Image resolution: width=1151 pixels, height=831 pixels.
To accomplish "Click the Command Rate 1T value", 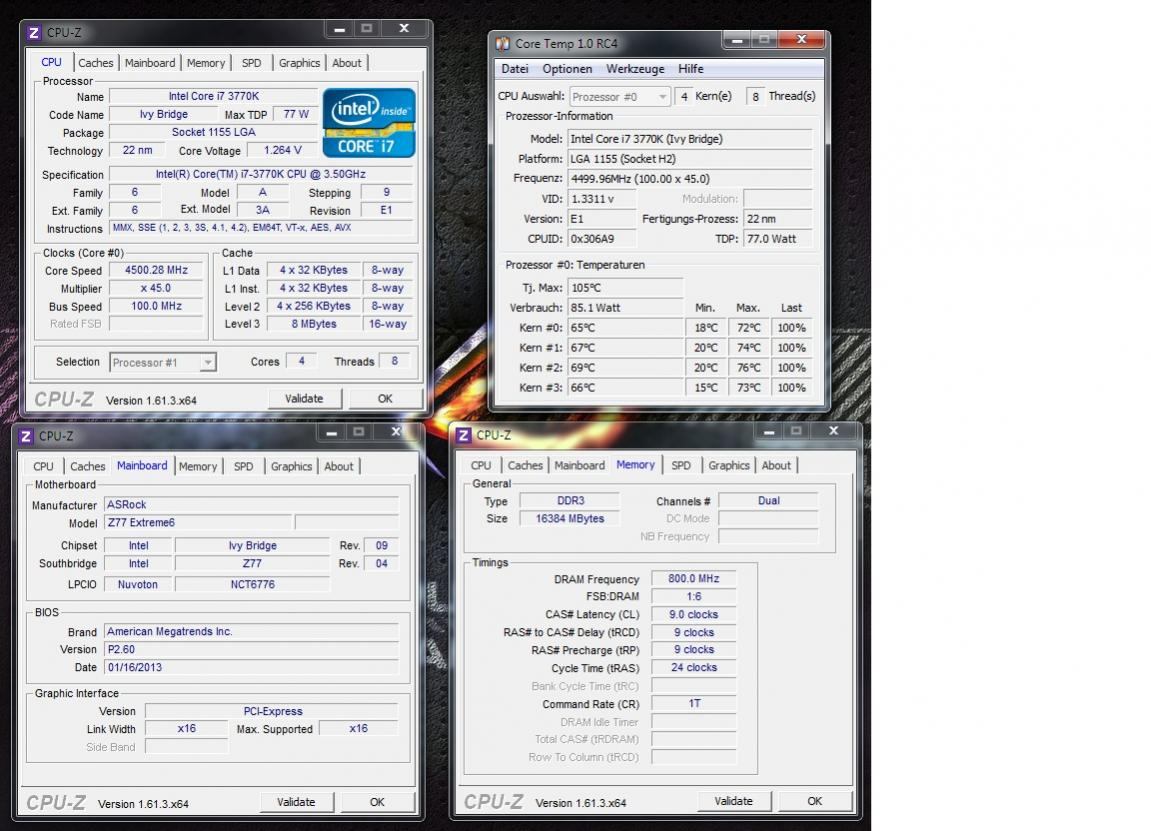I will [x=694, y=704].
